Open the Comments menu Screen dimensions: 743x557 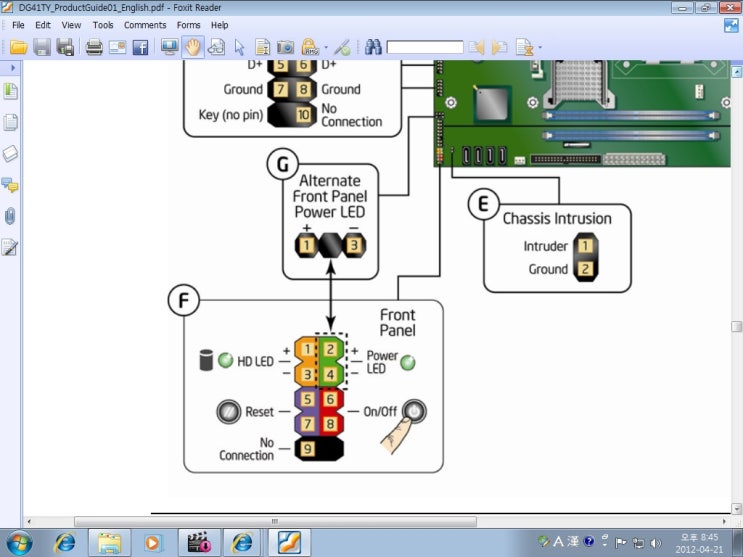(x=145, y=25)
